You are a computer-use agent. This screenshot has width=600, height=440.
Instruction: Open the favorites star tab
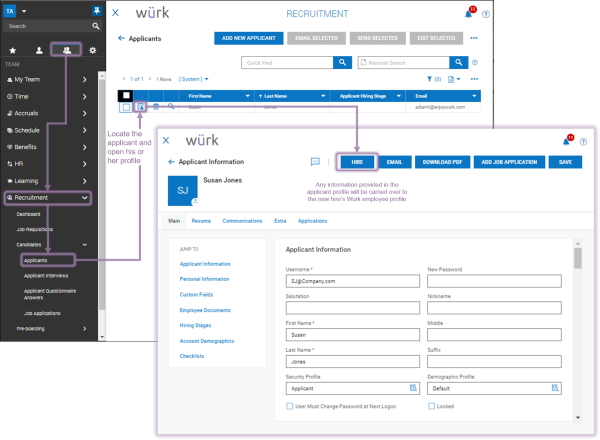click(x=13, y=51)
